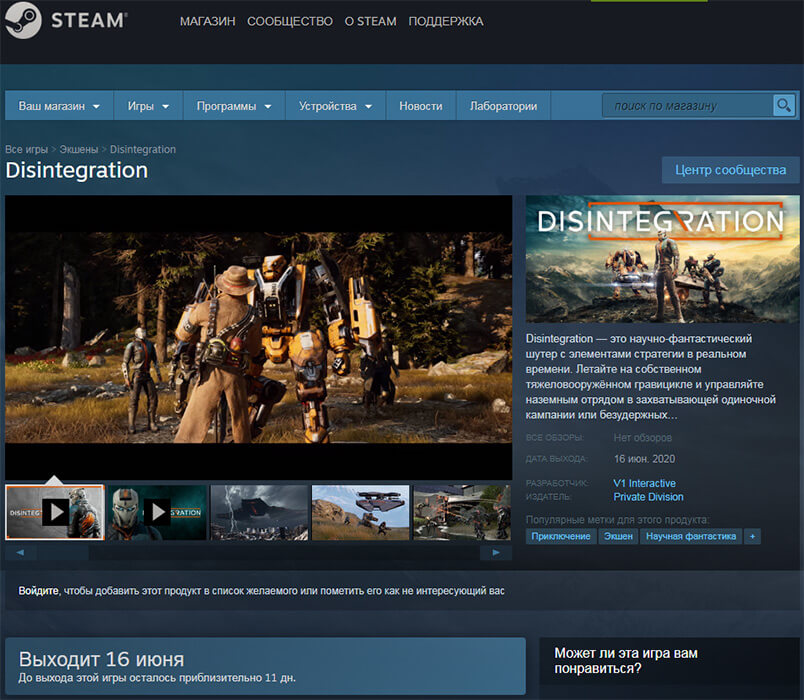Click the main video player area
Viewport: 804px width, 700px height.
coord(258,337)
